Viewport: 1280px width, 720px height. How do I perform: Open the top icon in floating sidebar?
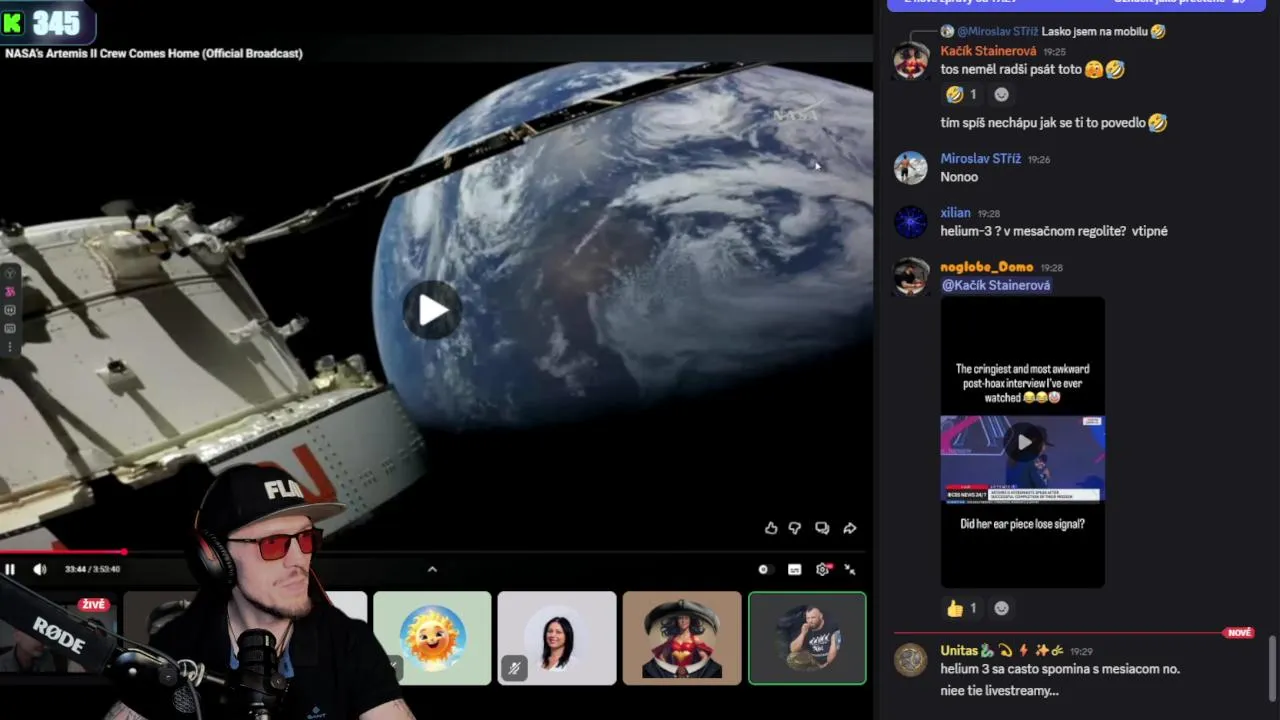pos(10,273)
